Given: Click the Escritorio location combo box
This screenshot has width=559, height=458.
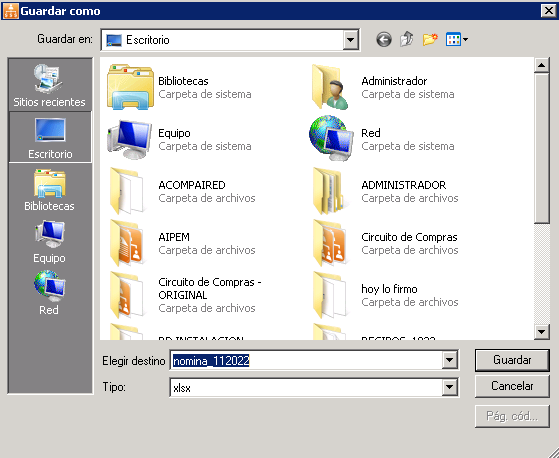Looking at the screenshot, I should (x=230, y=40).
